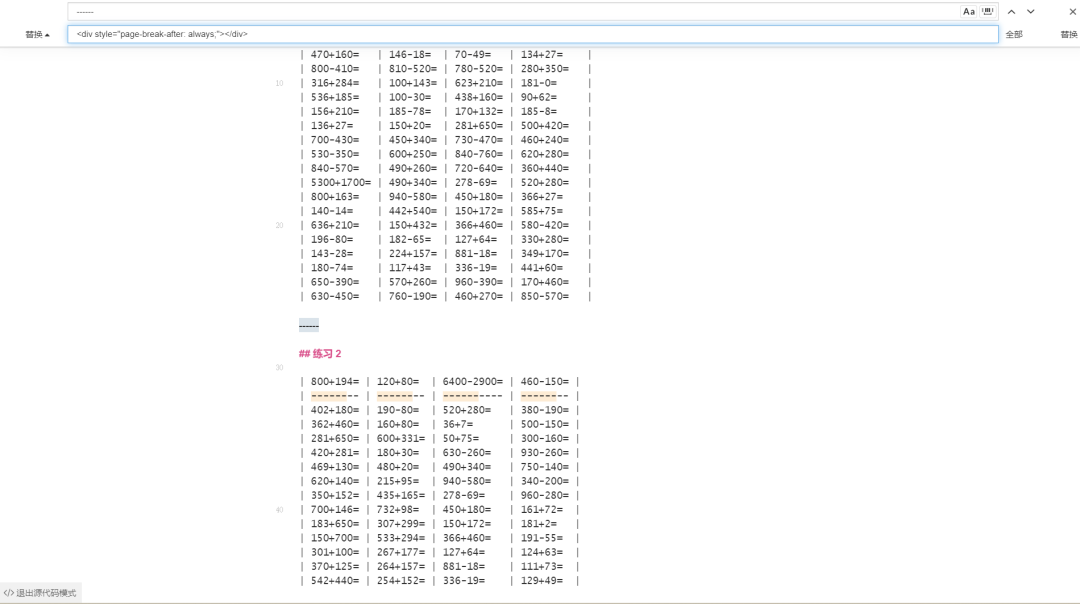1080x604 pixels.
Task: Click line number 10 in the gutter
Action: point(279,83)
